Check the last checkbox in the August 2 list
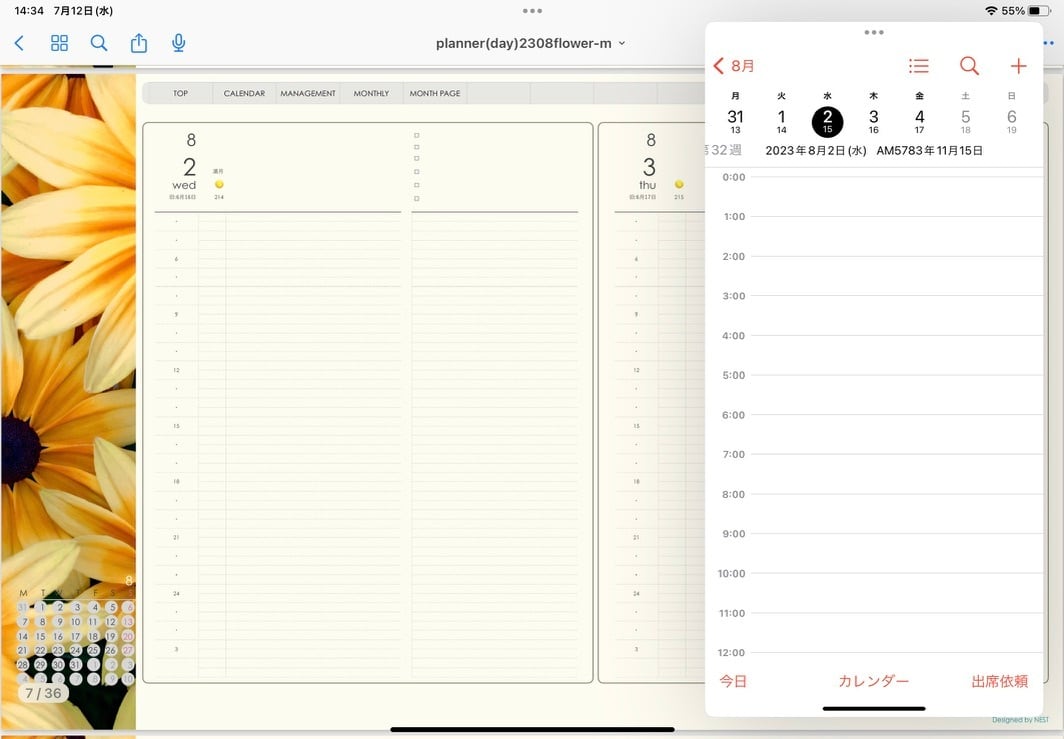This screenshot has height=739, width=1064. pos(416,198)
